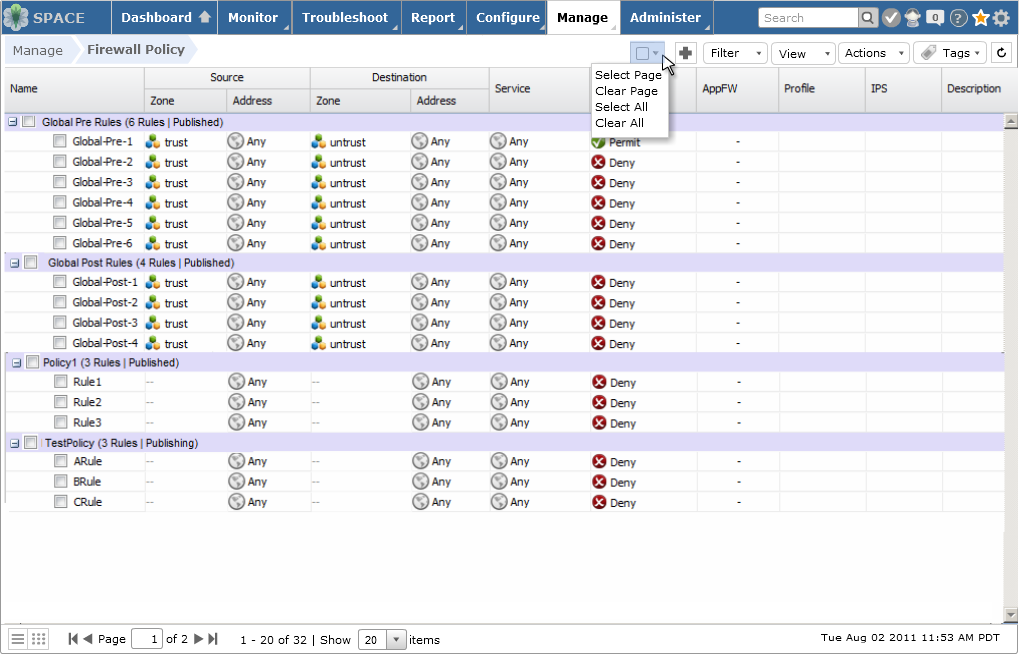Check the TestPolicy group checkbox
1019x654 pixels.
(x=31, y=442)
